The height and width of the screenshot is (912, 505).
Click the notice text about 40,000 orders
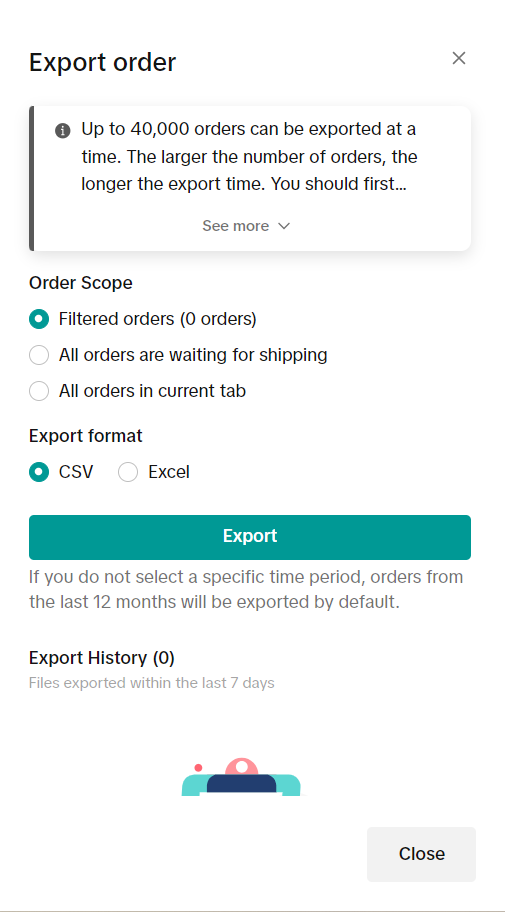point(249,156)
